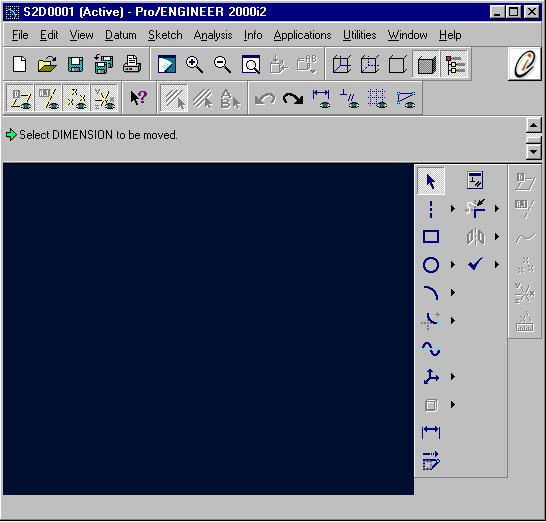The width and height of the screenshot is (546, 522).
Task: Click message area scroll up arrow
Action: (x=533, y=125)
